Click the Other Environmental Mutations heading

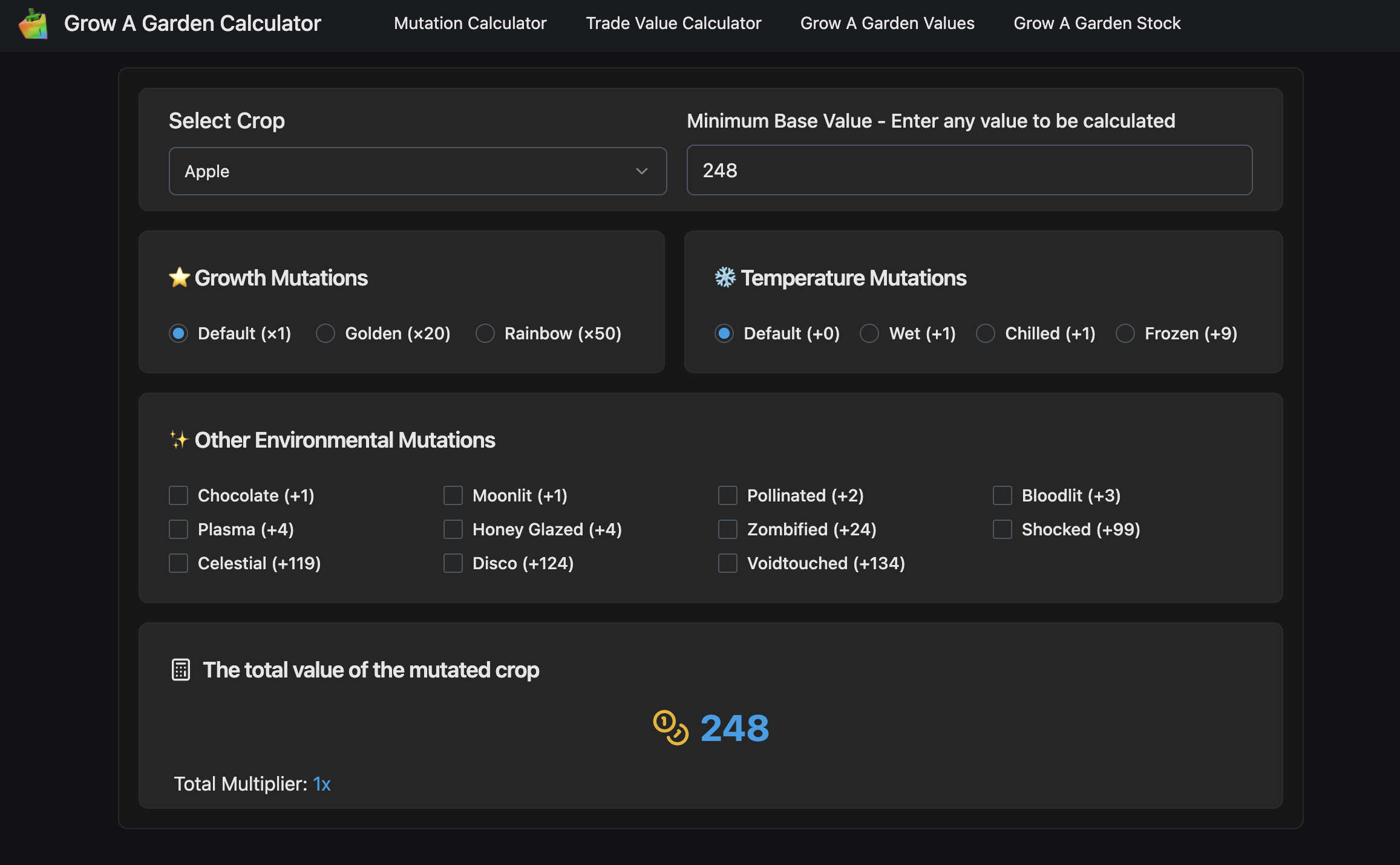click(345, 440)
